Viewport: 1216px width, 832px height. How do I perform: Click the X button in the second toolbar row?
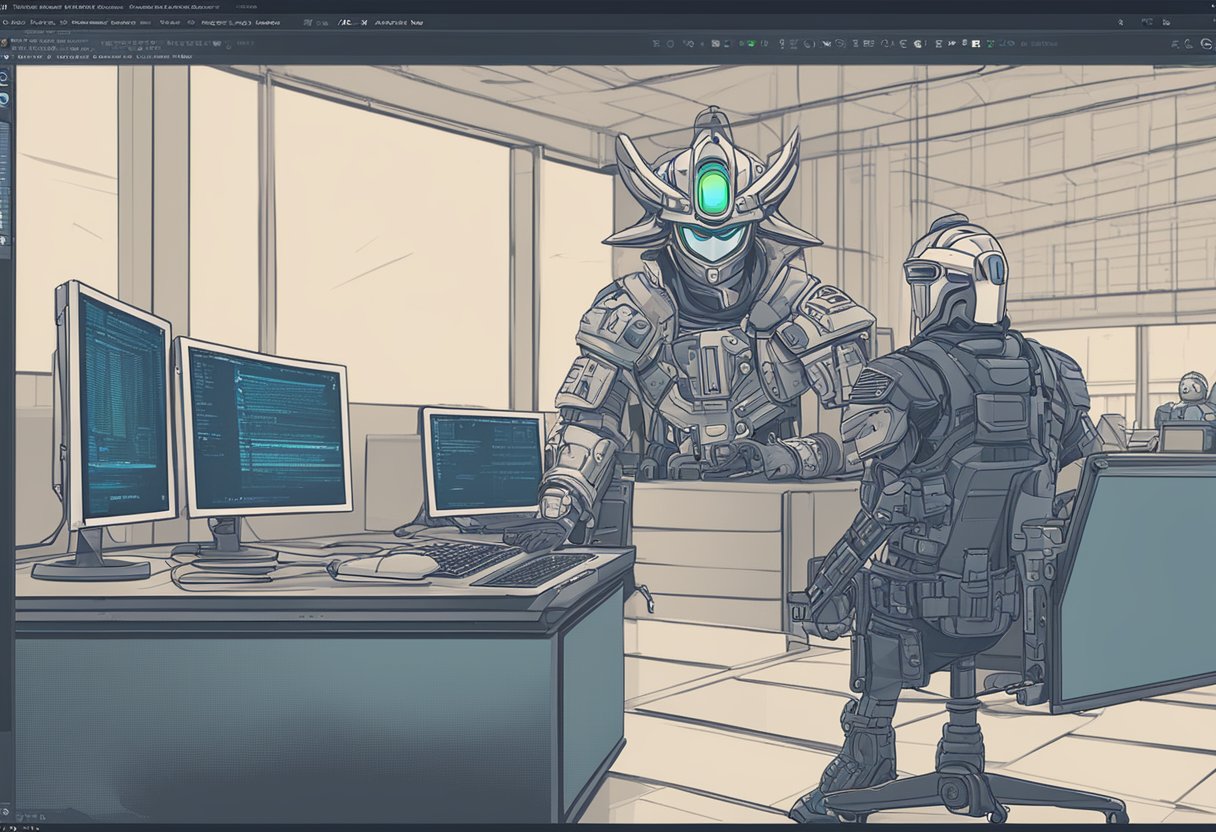pyautogui.click(x=362, y=21)
